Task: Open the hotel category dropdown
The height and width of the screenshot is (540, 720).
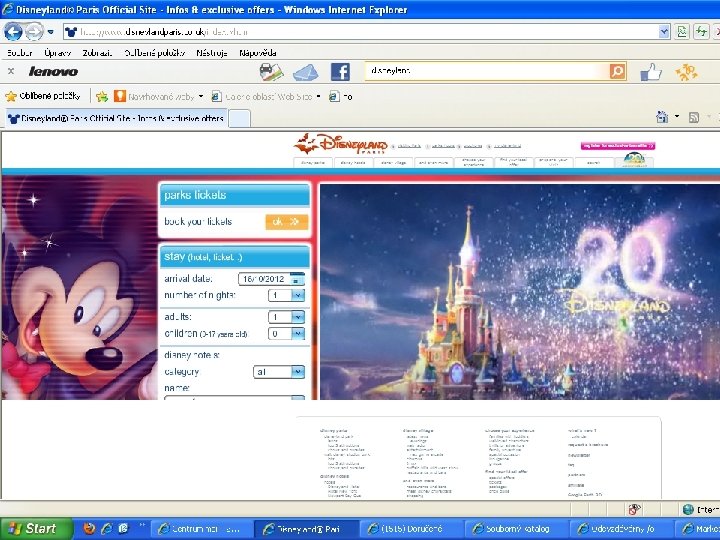Action: 279,371
